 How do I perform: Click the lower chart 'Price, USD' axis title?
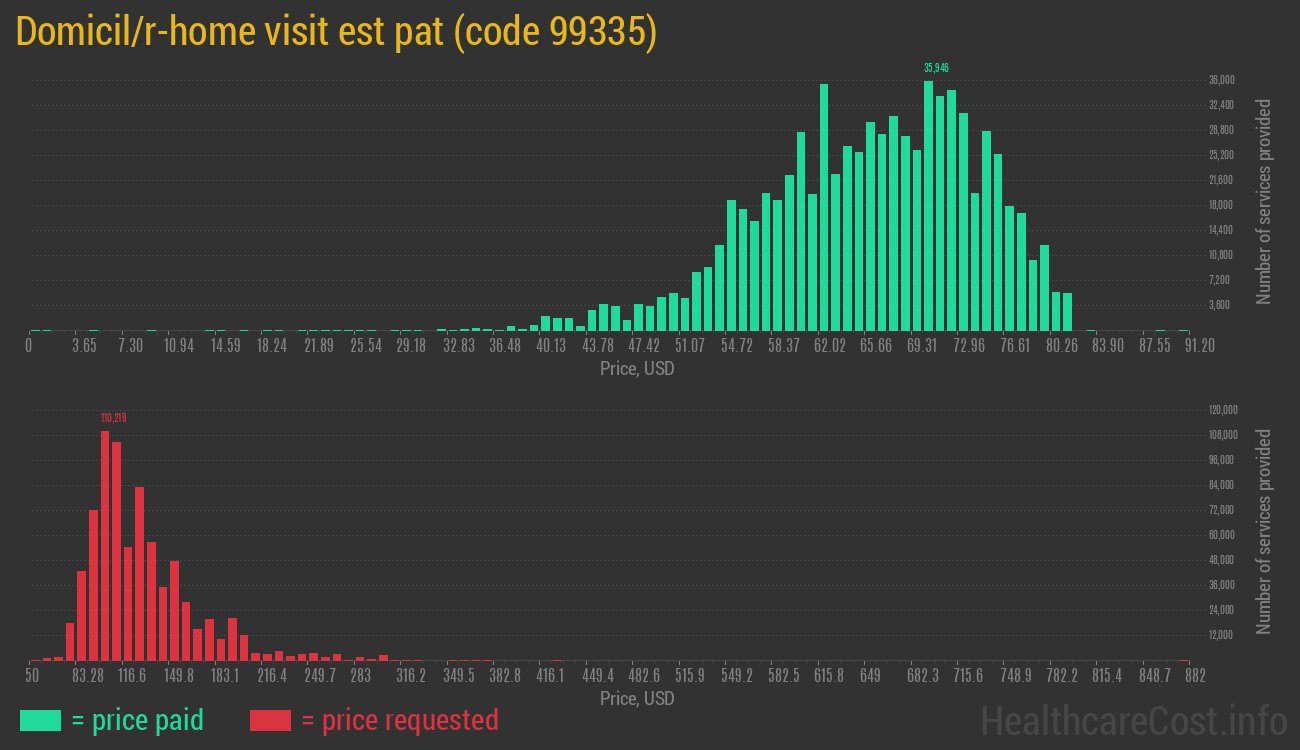coord(637,698)
